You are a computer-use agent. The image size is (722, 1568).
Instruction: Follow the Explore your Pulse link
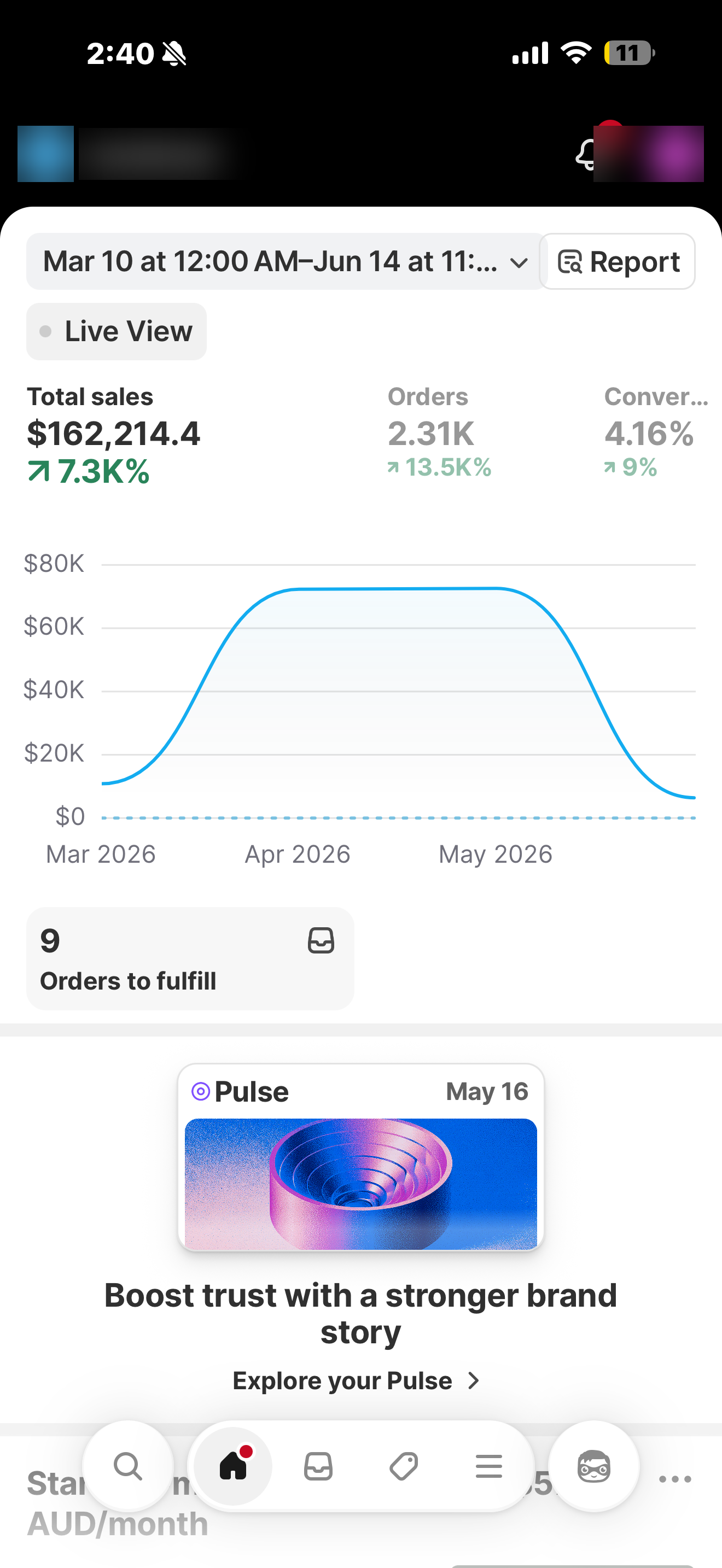356,1380
